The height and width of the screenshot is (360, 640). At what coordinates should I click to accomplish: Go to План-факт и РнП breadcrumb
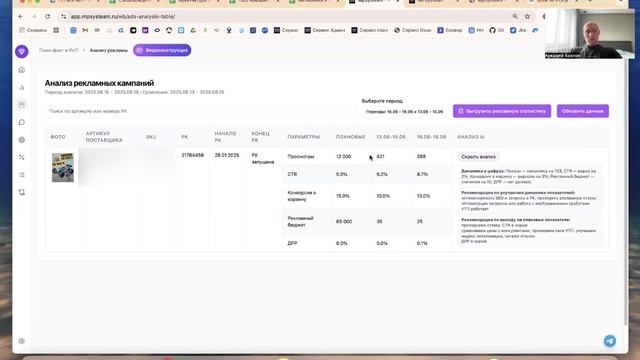[x=58, y=50]
